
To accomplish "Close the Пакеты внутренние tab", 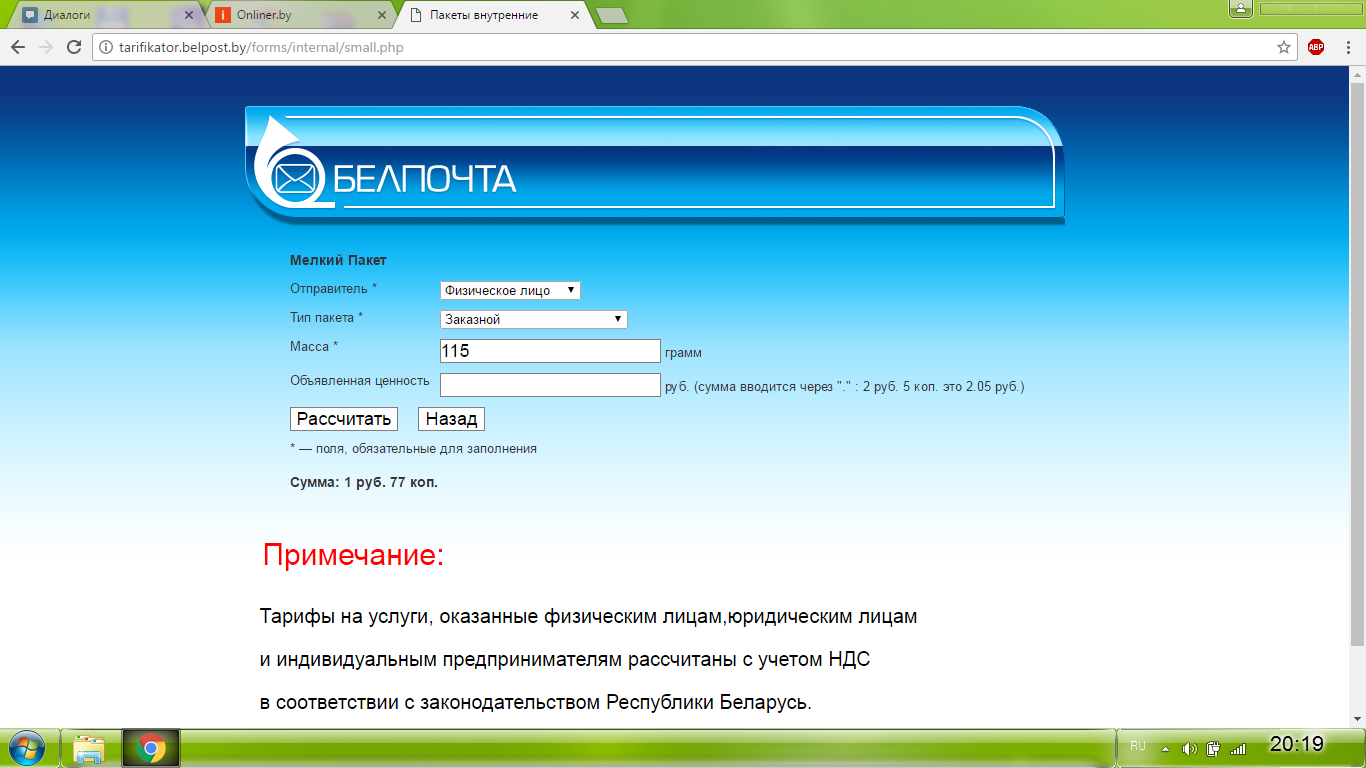I will click(574, 15).
